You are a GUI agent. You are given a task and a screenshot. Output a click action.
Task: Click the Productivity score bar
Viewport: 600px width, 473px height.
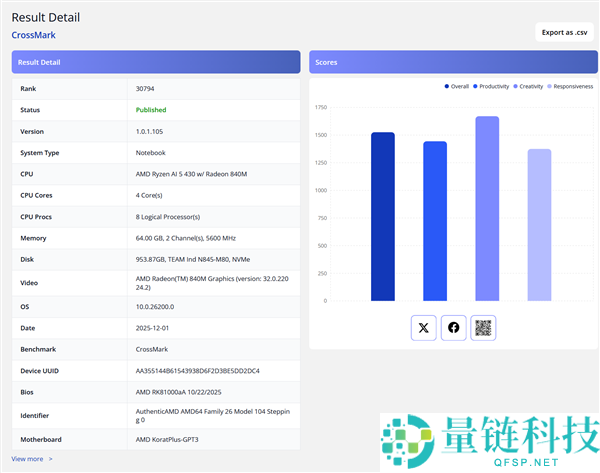click(435, 221)
